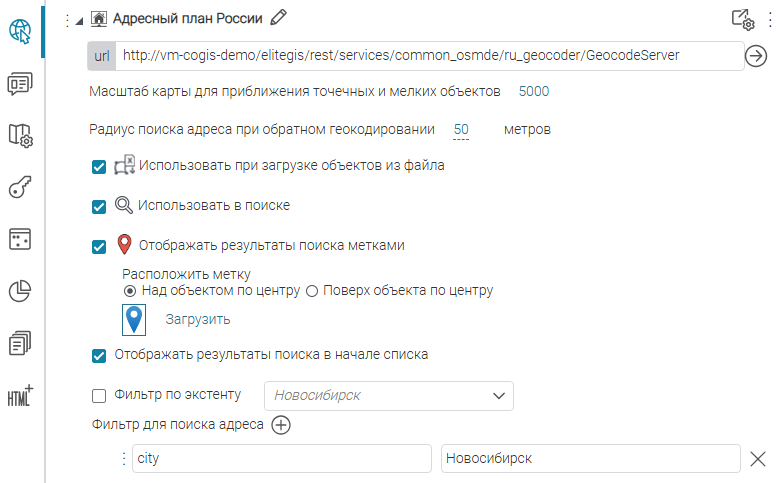Screen dimensions: 782x483
Task: Remove the city filter row with X
Action: pyautogui.click(x=758, y=459)
